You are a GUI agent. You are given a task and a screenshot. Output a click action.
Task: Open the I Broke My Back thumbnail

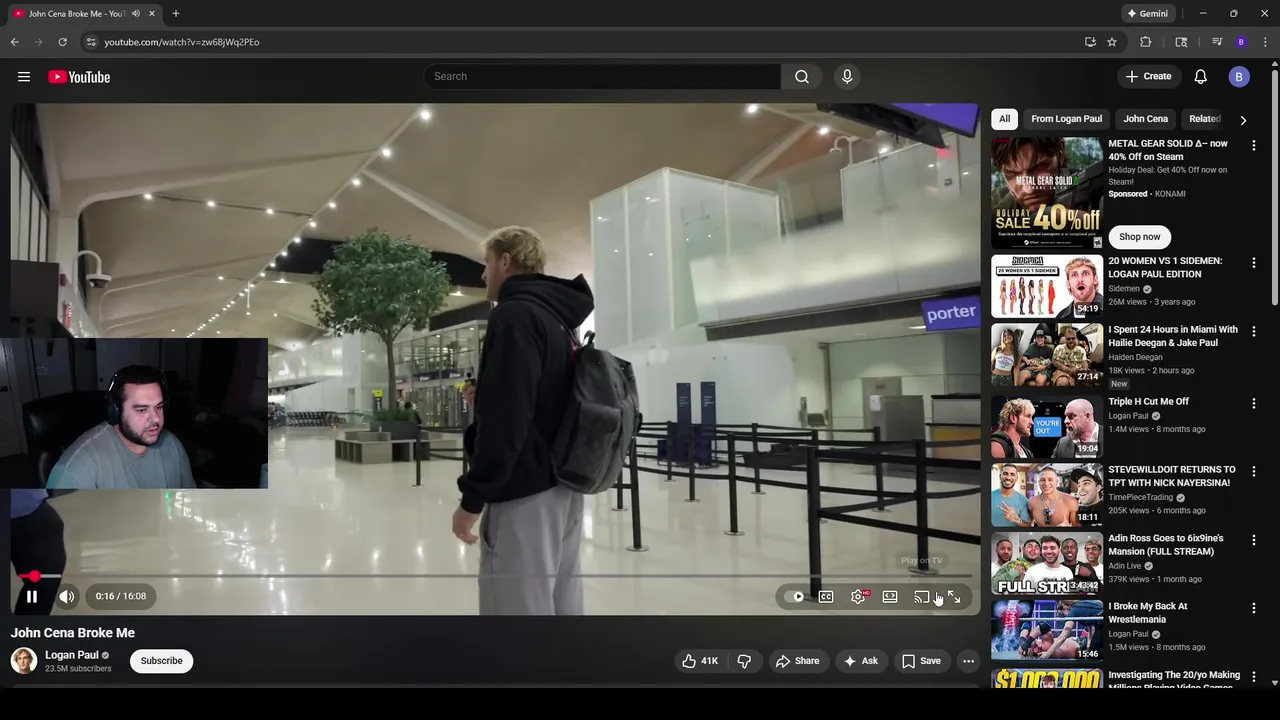[x=1047, y=631]
